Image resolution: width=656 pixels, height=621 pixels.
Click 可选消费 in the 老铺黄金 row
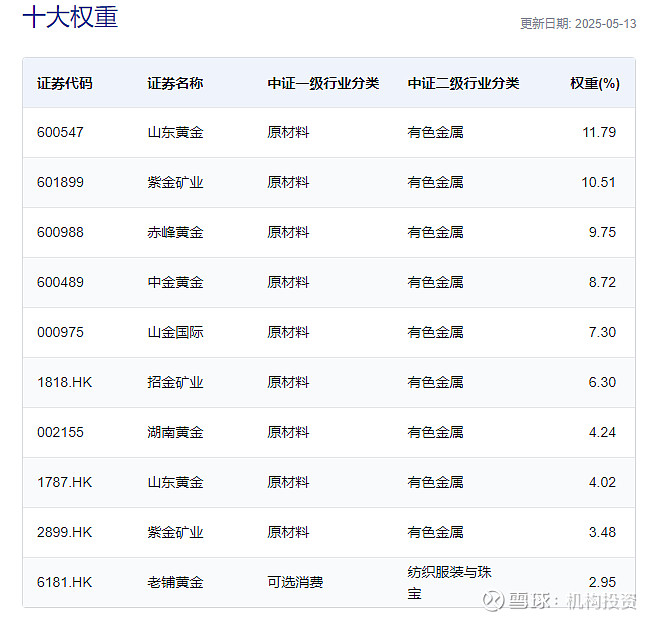(x=295, y=582)
